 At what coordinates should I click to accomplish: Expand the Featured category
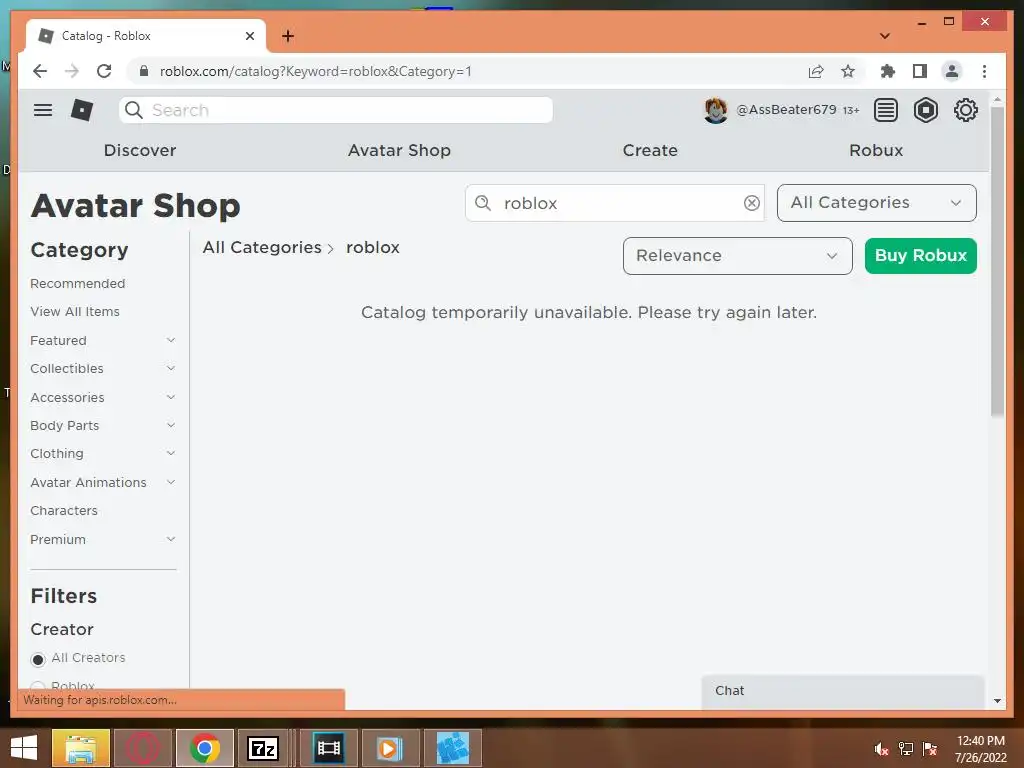click(170, 340)
